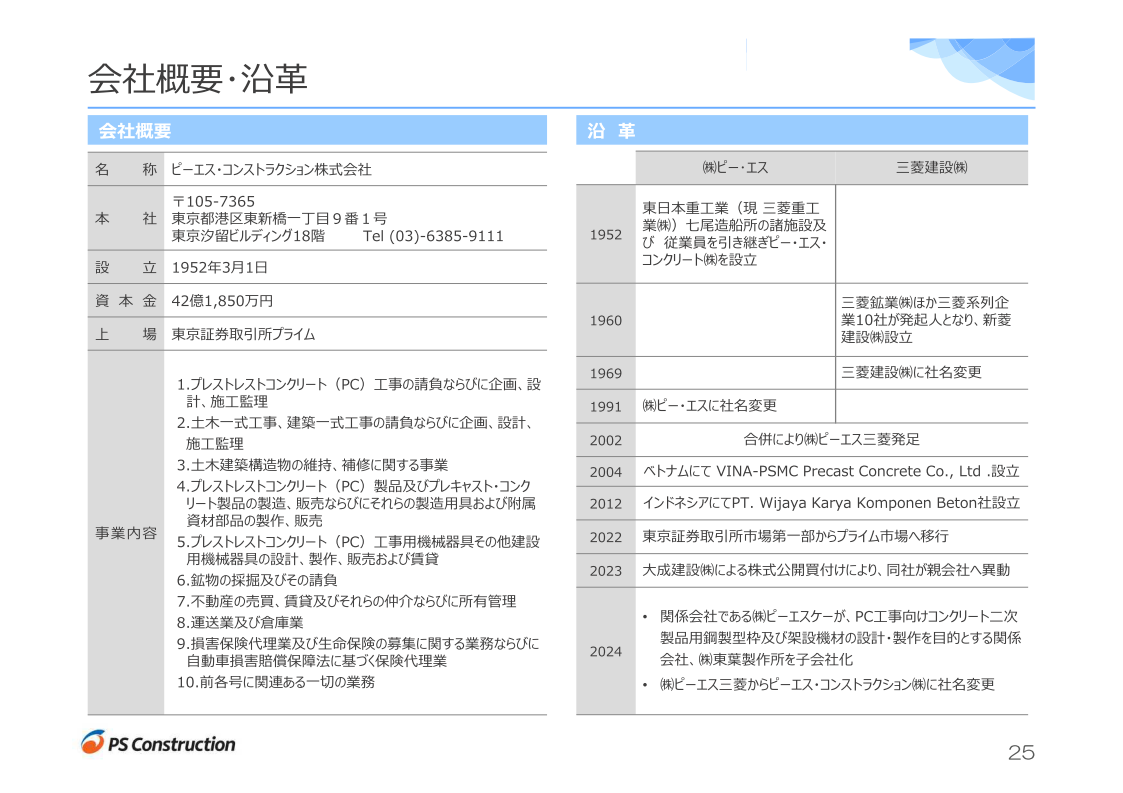
Task: Click the 1952 entry about ピー・エス・コンクリート㈱ founding
Action: pos(735,234)
